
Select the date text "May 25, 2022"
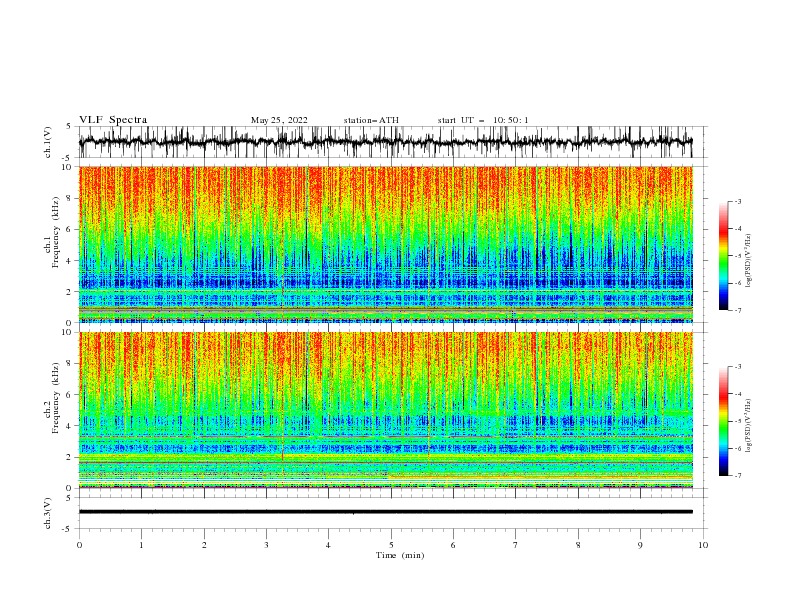[279, 120]
